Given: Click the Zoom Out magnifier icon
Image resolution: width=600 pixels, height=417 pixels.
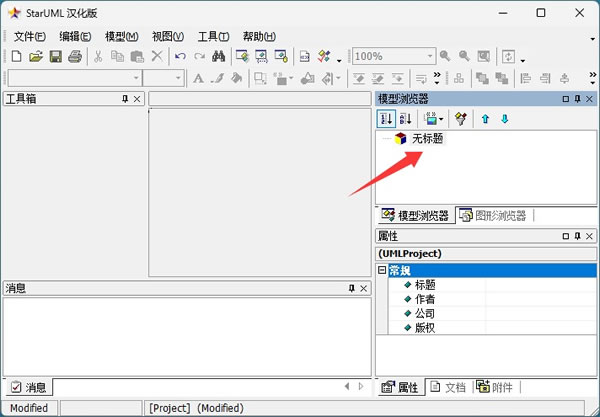Looking at the screenshot, I should click(464, 57).
